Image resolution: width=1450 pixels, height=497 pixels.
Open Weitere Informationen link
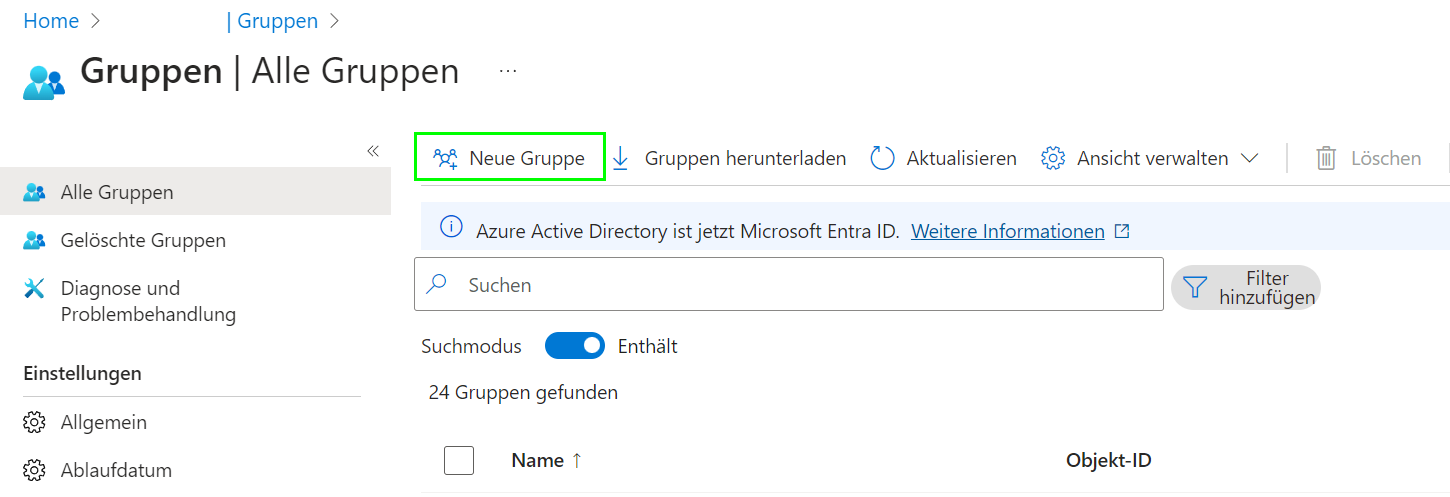[1008, 231]
